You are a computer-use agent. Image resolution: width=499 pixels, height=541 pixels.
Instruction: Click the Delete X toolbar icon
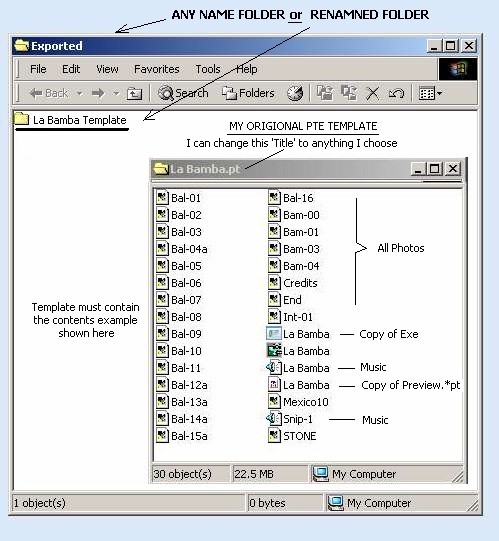(x=372, y=93)
